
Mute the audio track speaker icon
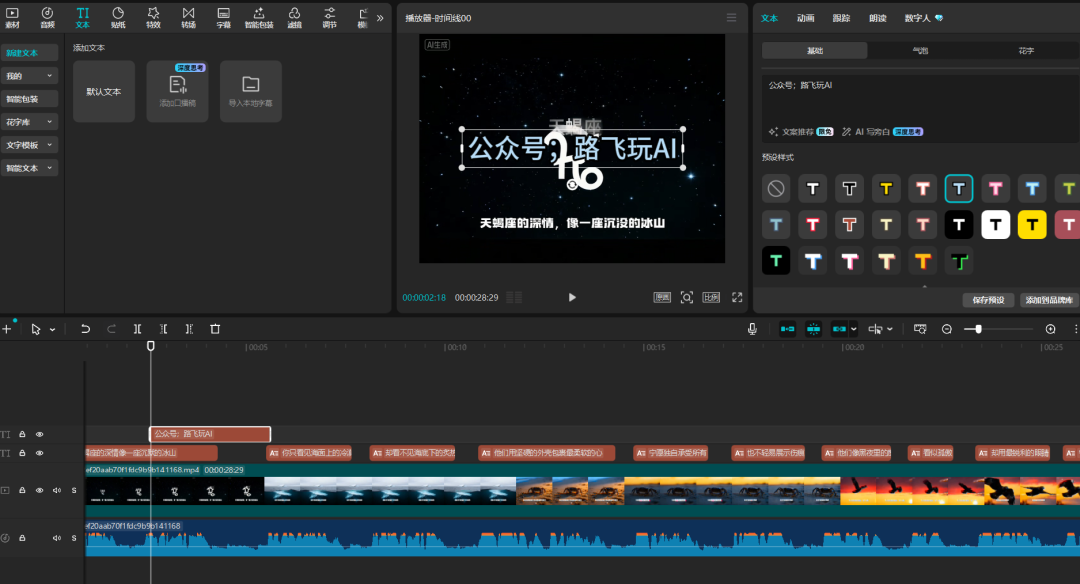56,537
